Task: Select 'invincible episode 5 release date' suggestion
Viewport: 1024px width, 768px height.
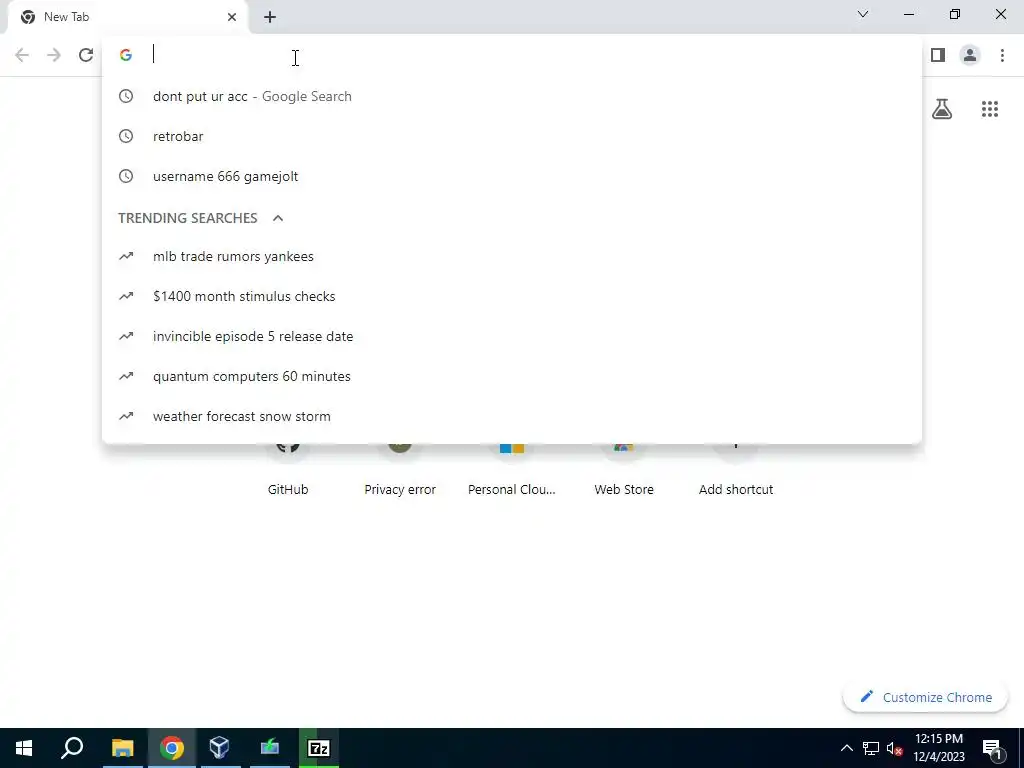Action: tap(512, 336)
